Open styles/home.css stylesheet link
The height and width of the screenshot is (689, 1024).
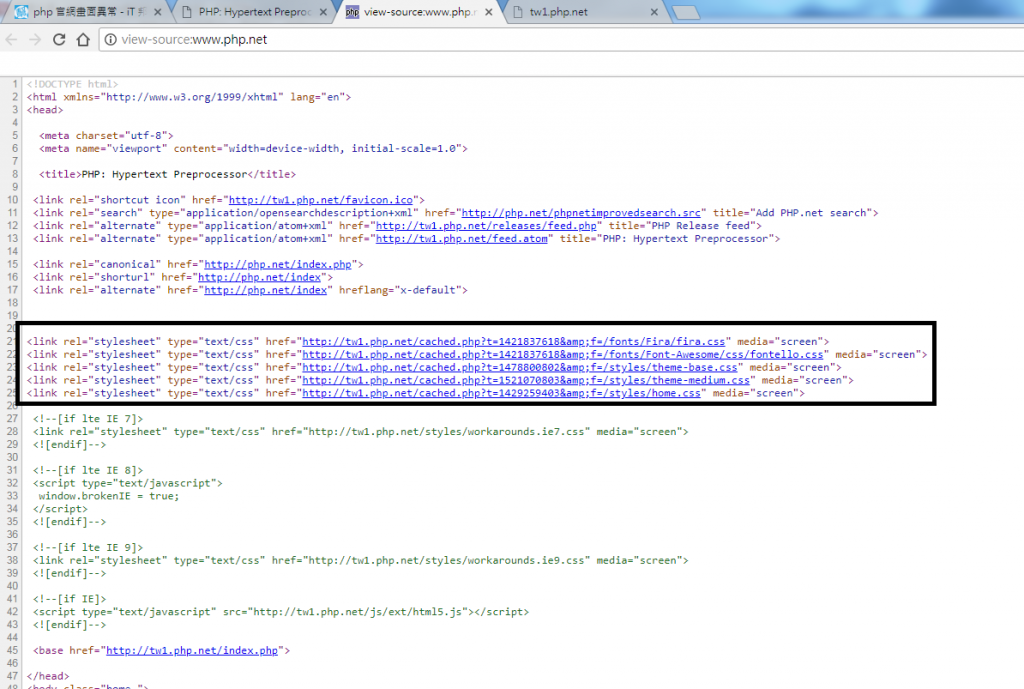(502, 393)
